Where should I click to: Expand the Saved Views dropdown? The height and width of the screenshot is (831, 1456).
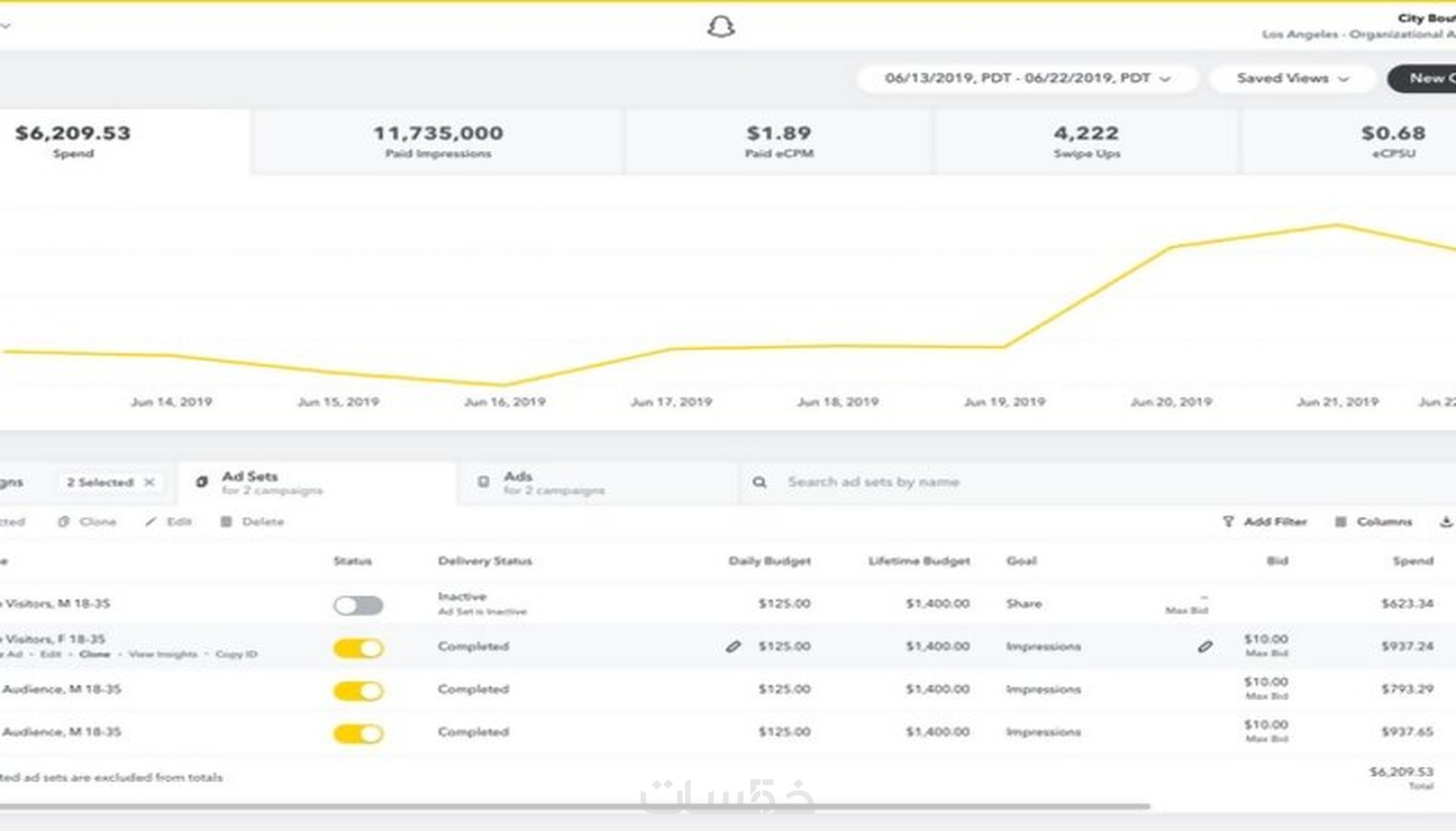pos(1292,78)
